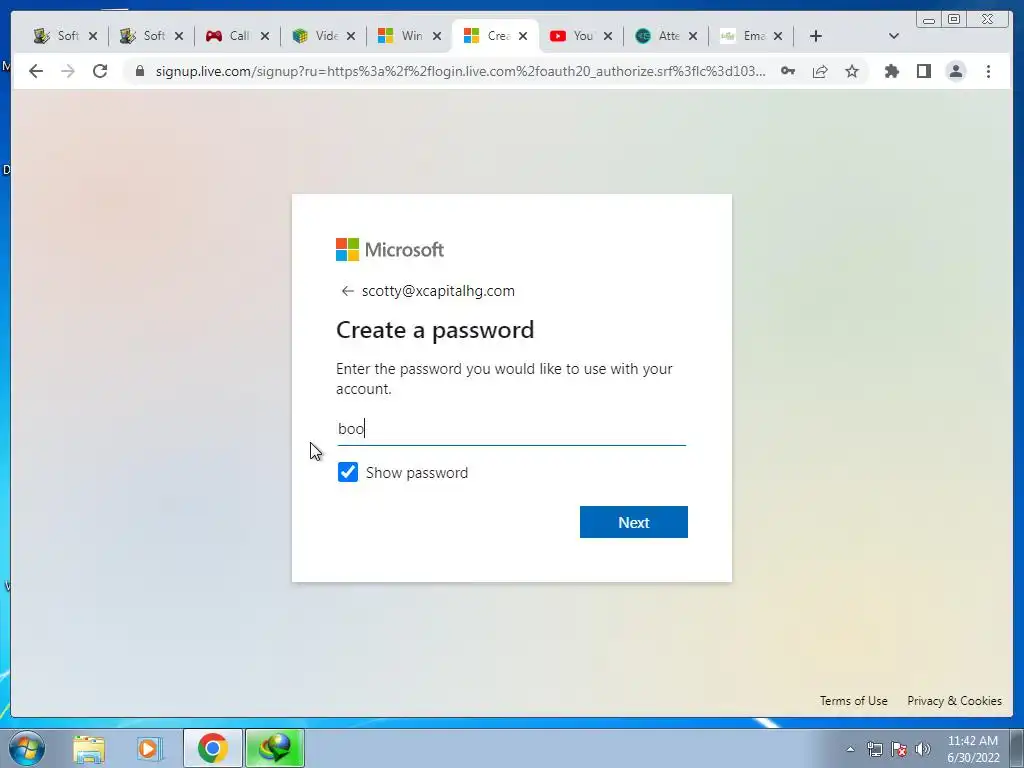Click the scotty@xcapitalhg.com email text

pos(438,291)
